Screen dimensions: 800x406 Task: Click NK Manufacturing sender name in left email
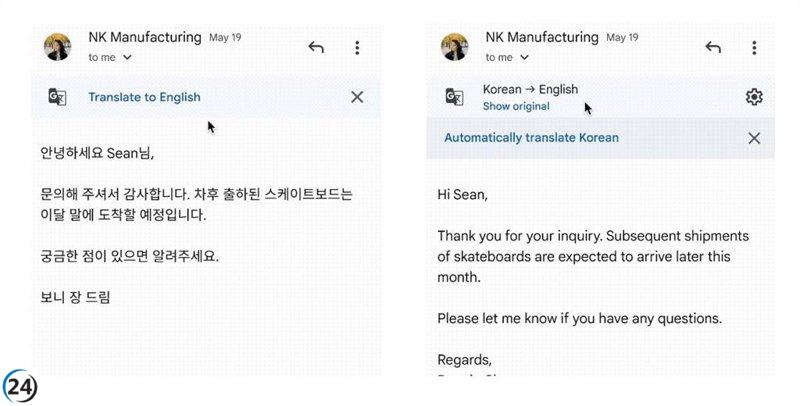click(x=144, y=38)
